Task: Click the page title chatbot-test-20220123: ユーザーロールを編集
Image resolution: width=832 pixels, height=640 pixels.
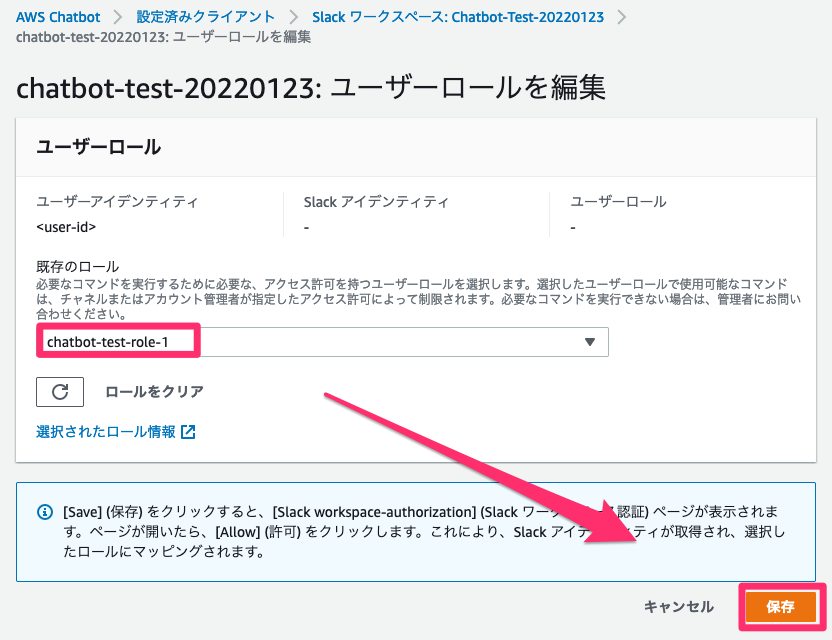Action: (311, 88)
